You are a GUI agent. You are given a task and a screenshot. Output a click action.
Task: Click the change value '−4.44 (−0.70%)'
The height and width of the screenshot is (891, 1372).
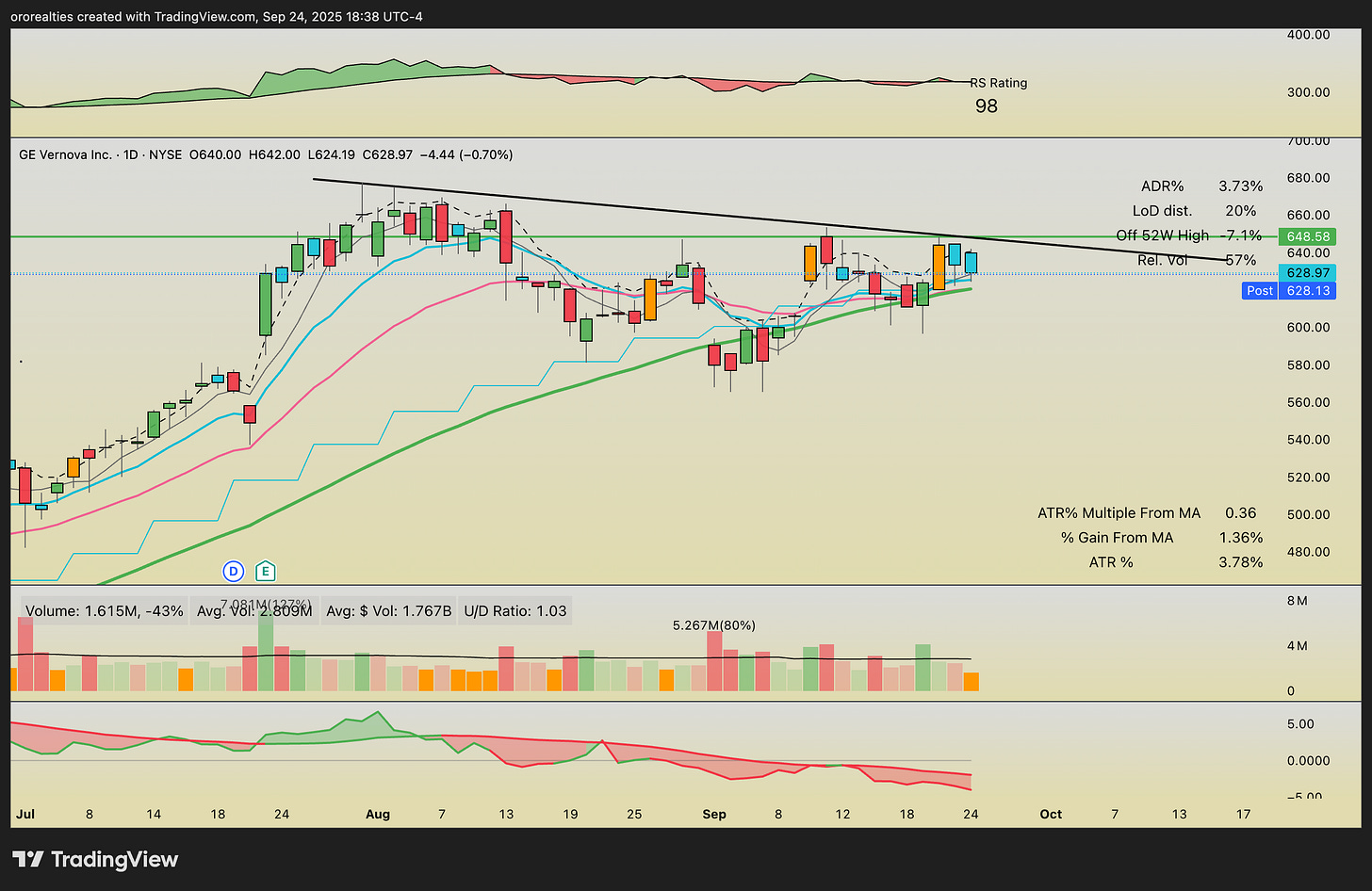point(465,154)
